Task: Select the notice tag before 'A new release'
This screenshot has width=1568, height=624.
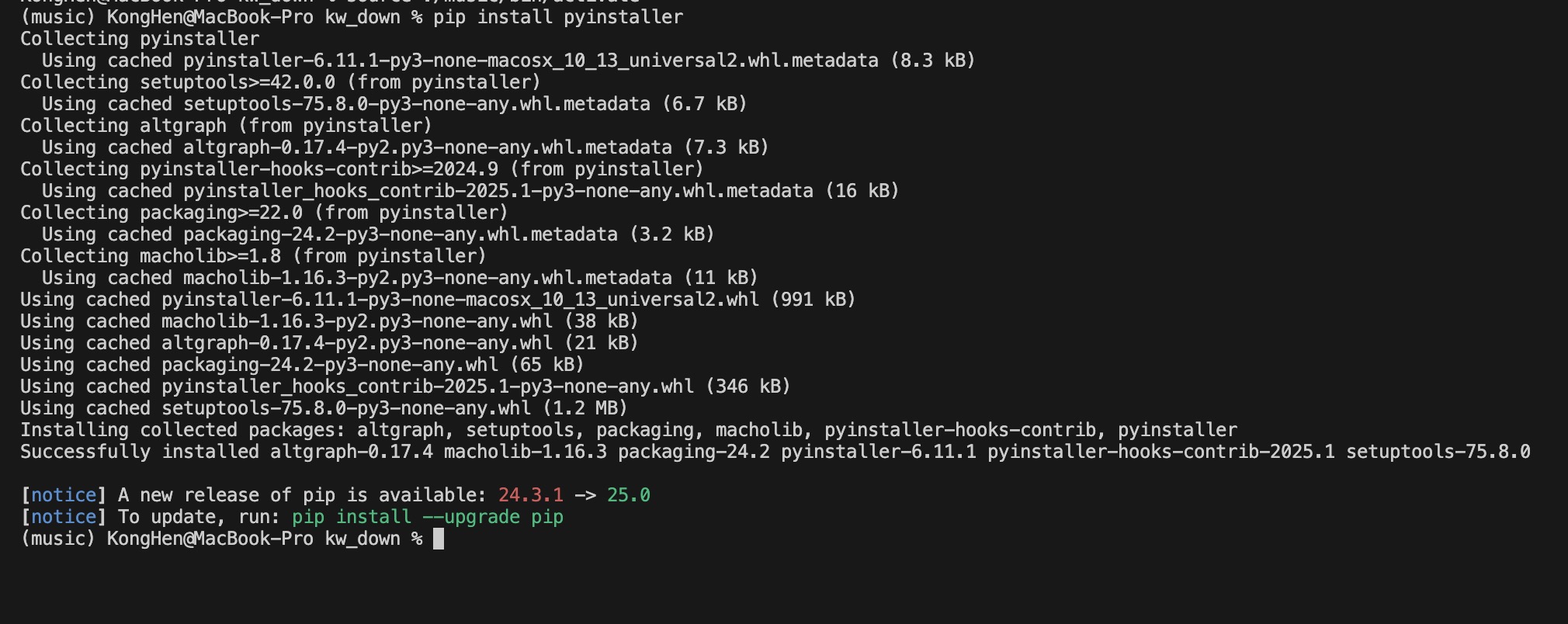Action: [x=64, y=495]
